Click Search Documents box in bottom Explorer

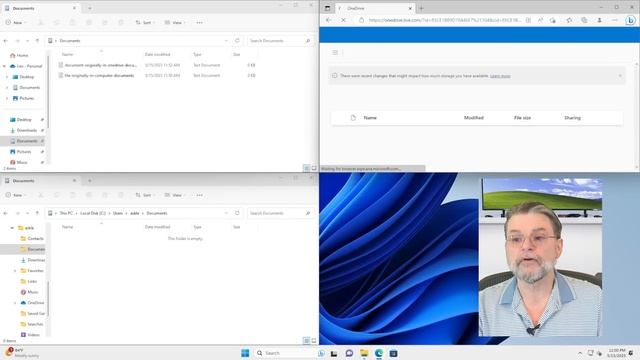coord(280,213)
